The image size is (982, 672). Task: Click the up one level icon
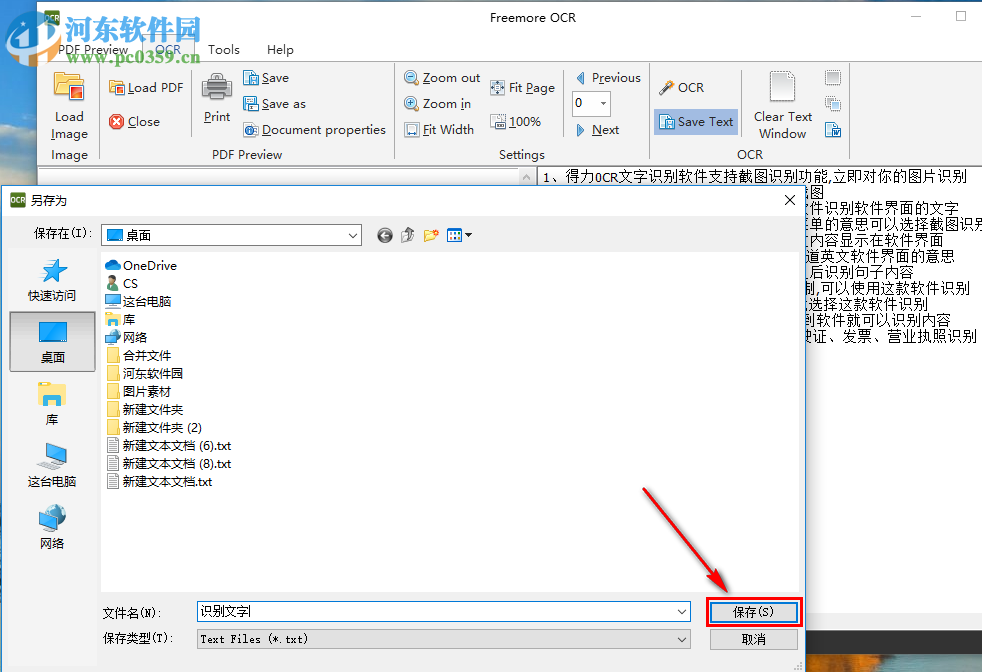408,235
